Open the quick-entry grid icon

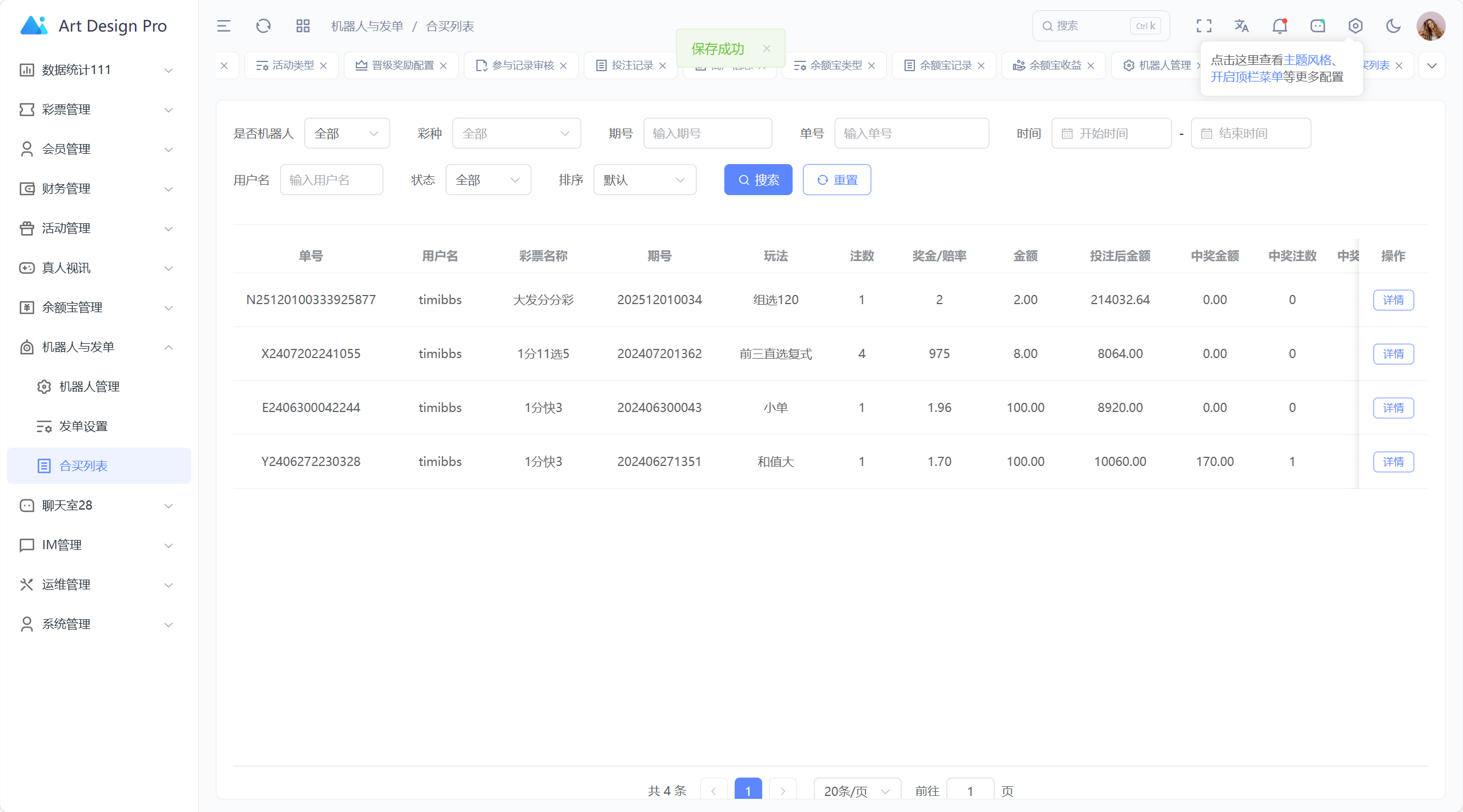302,26
